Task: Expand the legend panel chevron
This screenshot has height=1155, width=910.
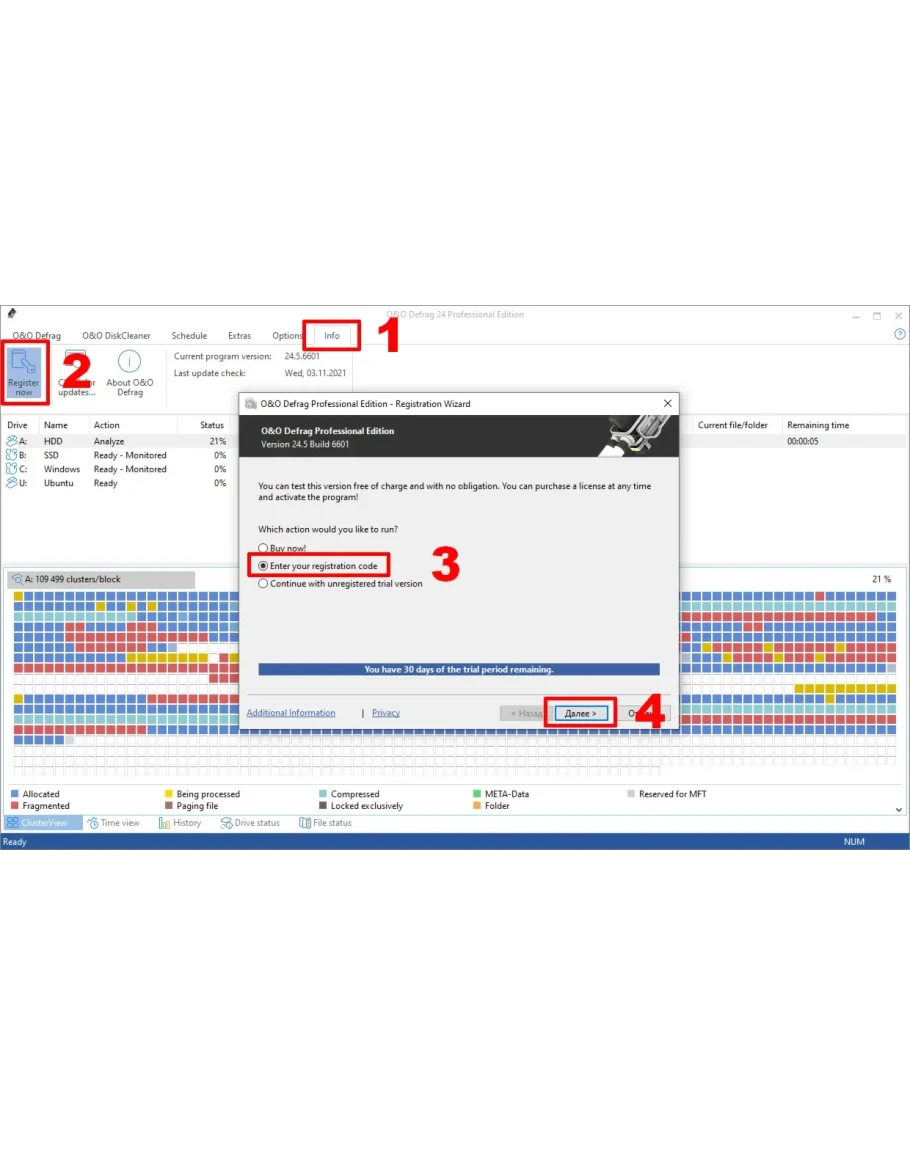Action: [x=898, y=809]
